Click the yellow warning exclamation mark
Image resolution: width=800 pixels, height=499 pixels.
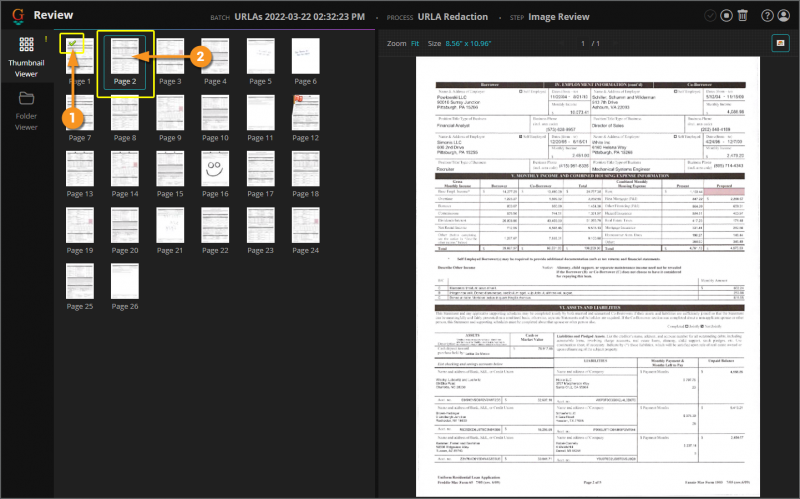tap(46, 39)
